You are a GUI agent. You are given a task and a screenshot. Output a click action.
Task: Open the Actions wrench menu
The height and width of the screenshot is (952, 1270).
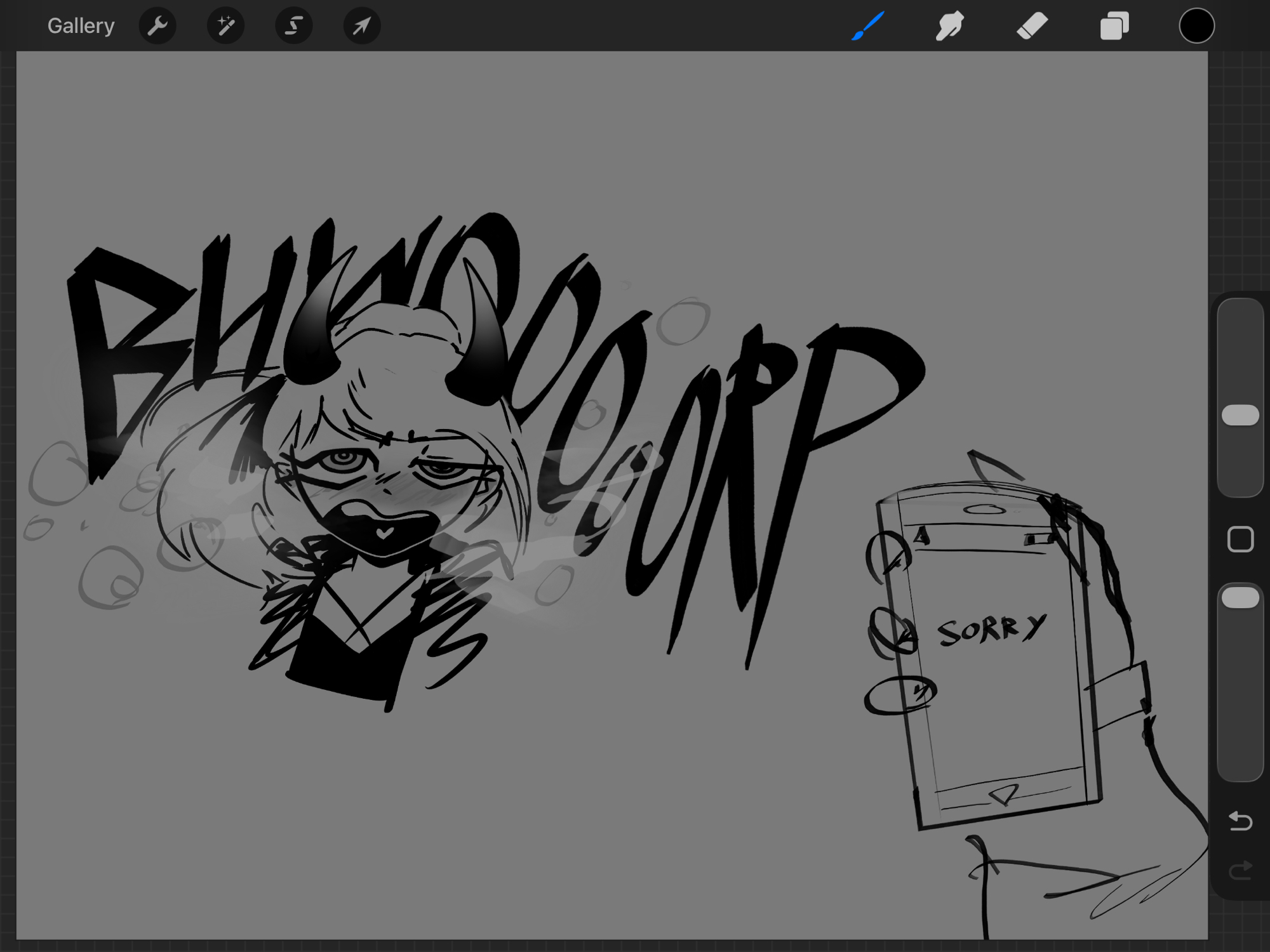[157, 26]
